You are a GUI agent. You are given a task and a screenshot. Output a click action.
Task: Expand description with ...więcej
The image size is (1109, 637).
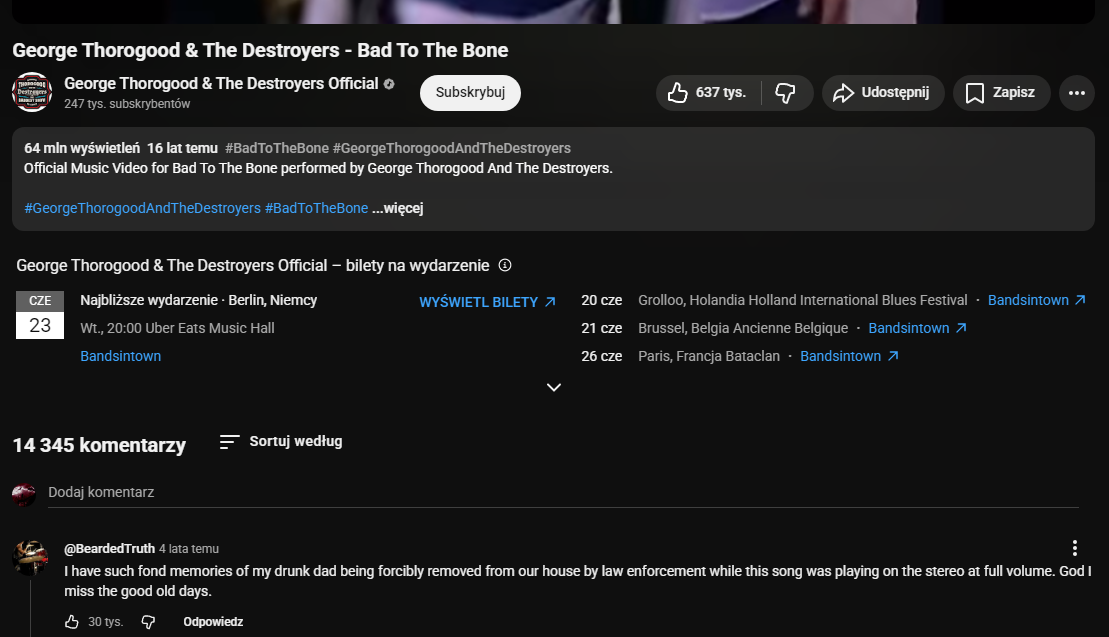click(397, 208)
